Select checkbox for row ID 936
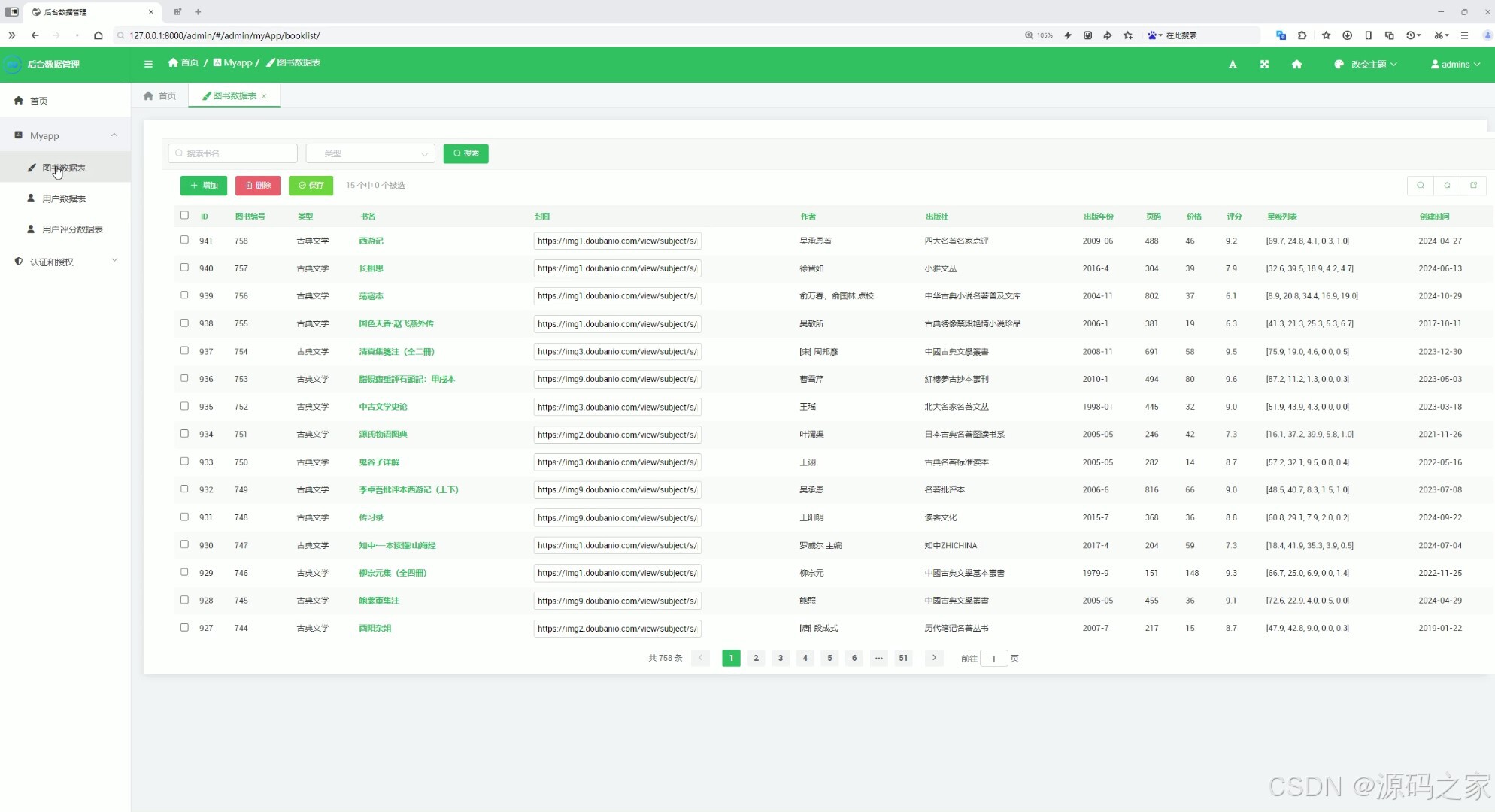1495x812 pixels. (x=184, y=378)
